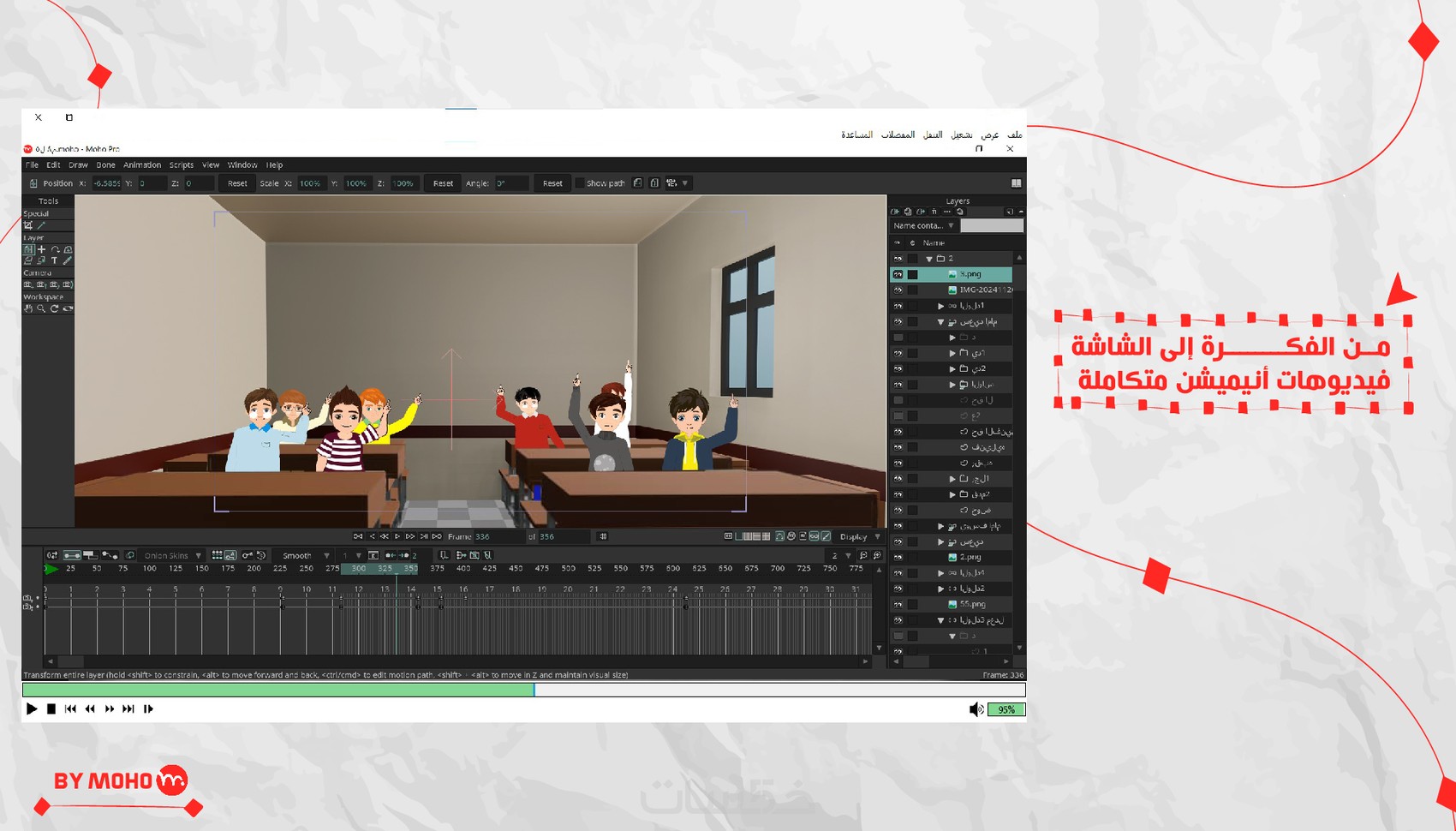Select the Crop tool under Special
Screen dimensions: 1456x831
28,225
